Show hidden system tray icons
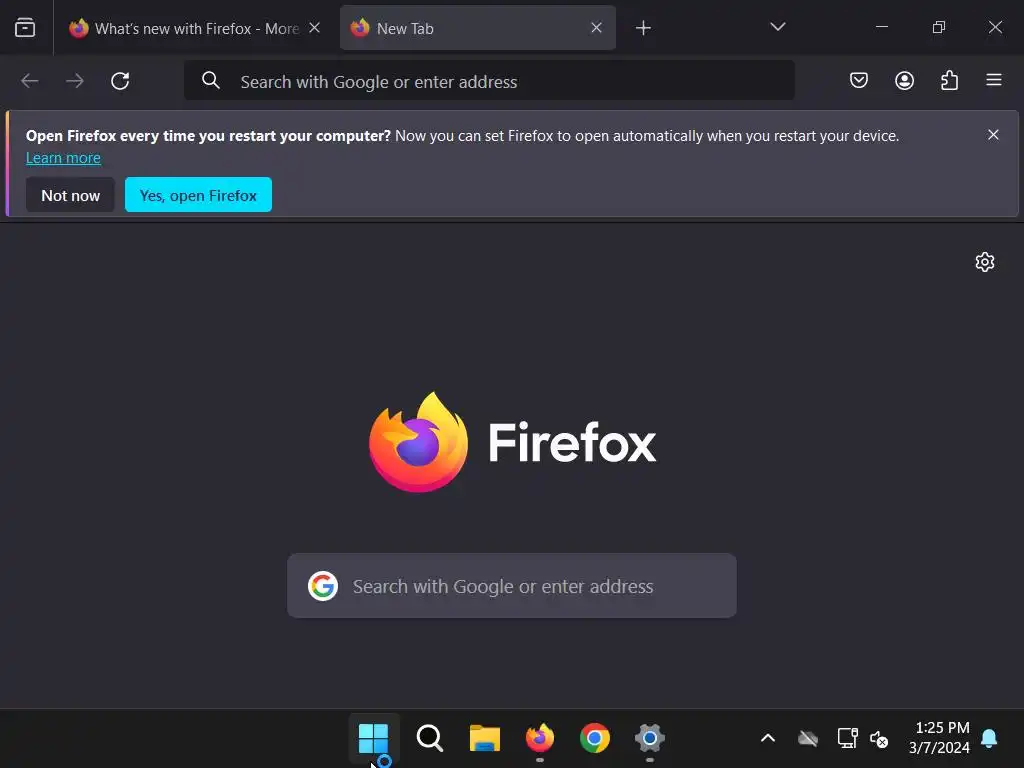The height and width of the screenshot is (768, 1024). pos(768,738)
